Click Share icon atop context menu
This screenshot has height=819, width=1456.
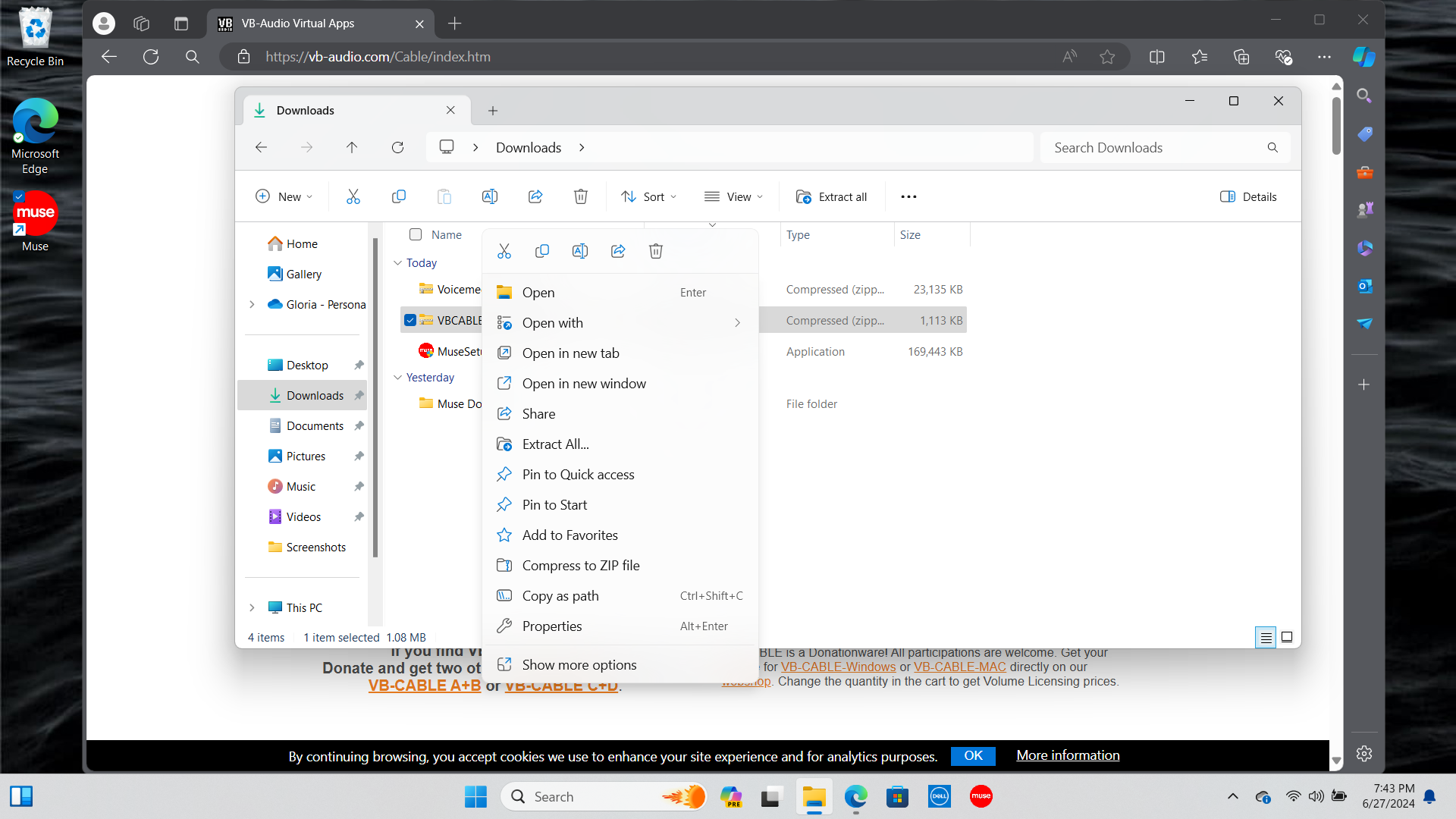(618, 251)
